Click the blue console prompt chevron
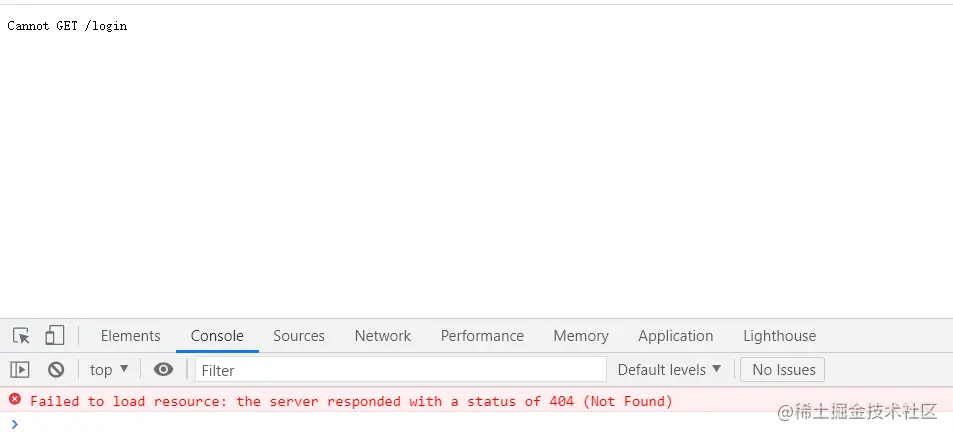The image size is (953, 437). click(x=15, y=424)
